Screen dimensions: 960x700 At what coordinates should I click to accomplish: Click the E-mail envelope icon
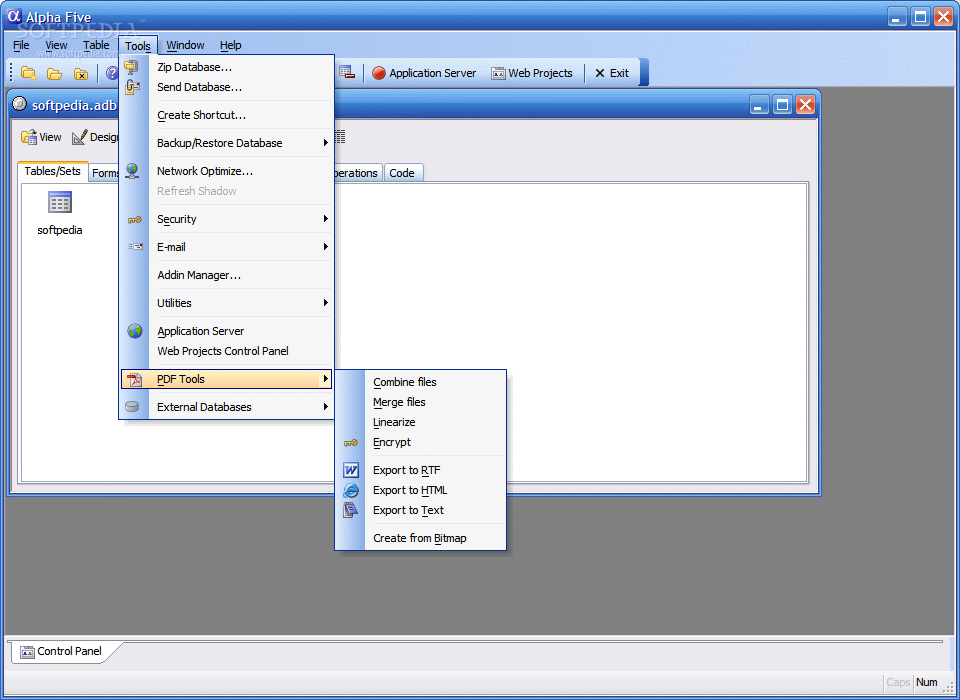(x=135, y=247)
